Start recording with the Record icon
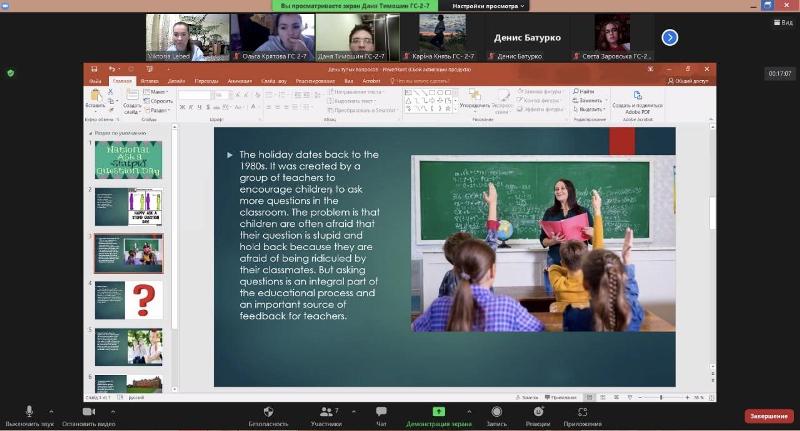The height and width of the screenshot is (431, 800). 496,414
